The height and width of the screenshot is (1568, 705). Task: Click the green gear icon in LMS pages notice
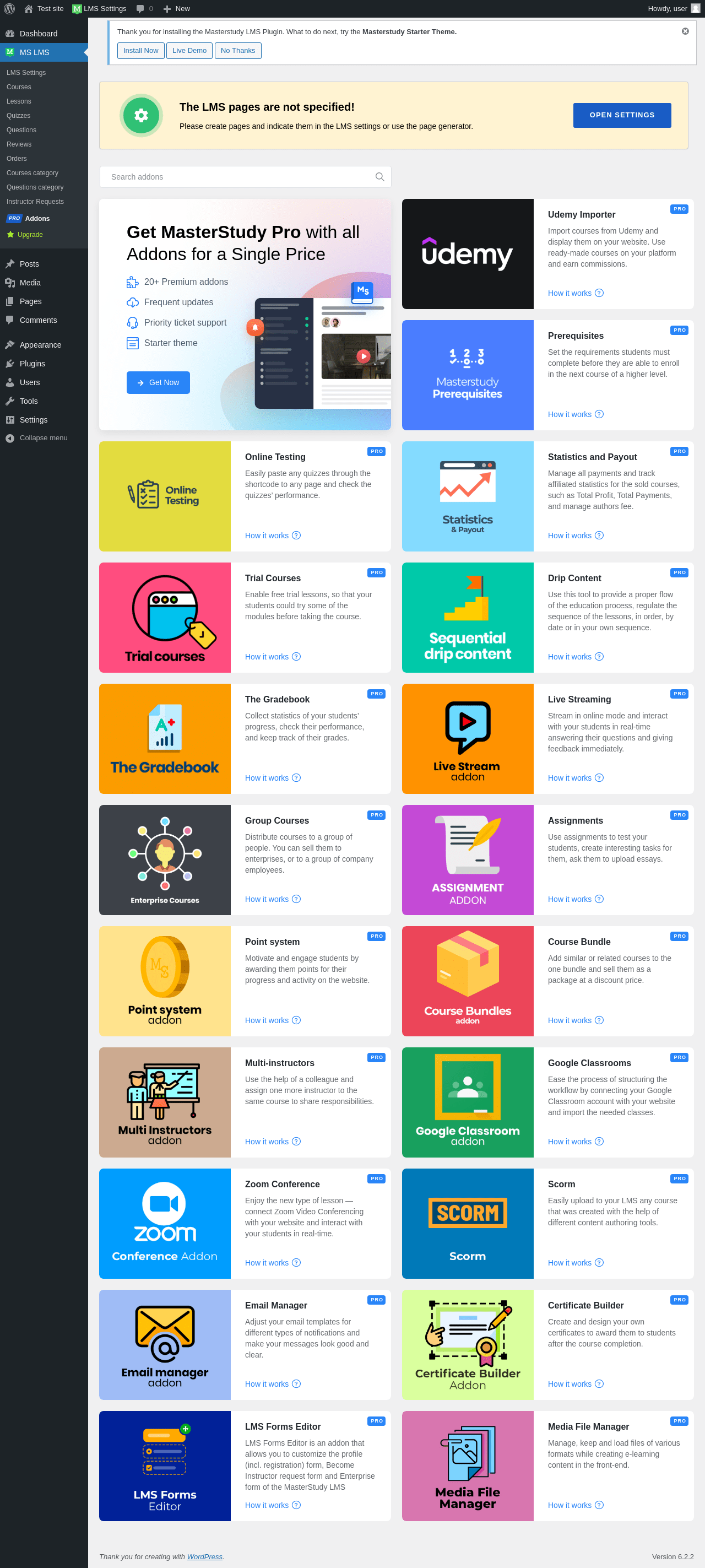pyautogui.click(x=141, y=115)
